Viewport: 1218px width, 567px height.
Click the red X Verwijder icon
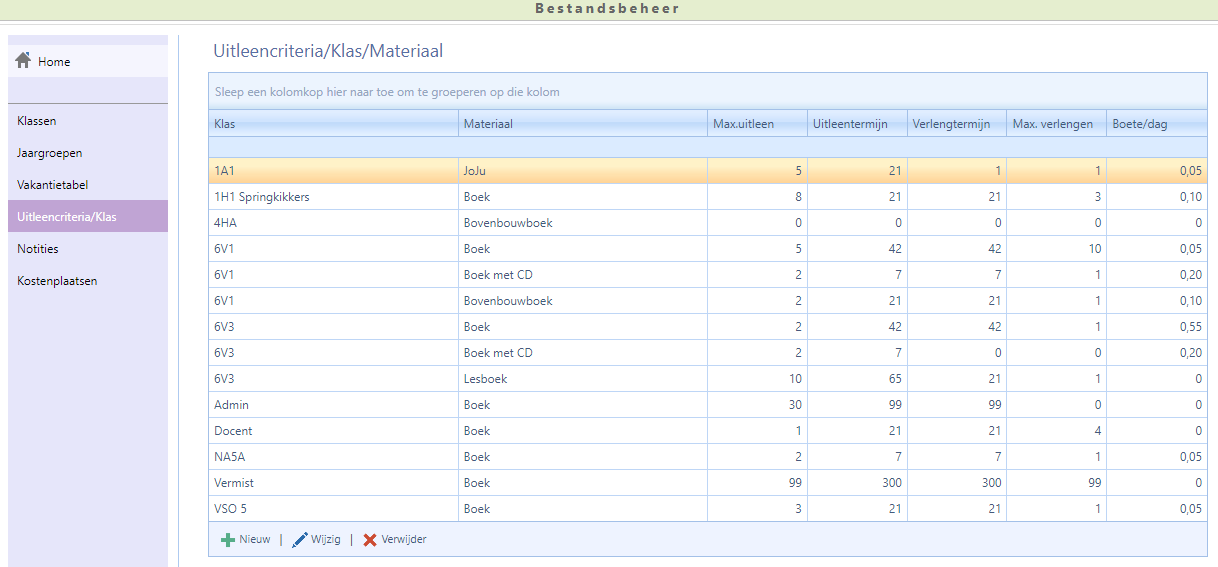pyautogui.click(x=370, y=540)
